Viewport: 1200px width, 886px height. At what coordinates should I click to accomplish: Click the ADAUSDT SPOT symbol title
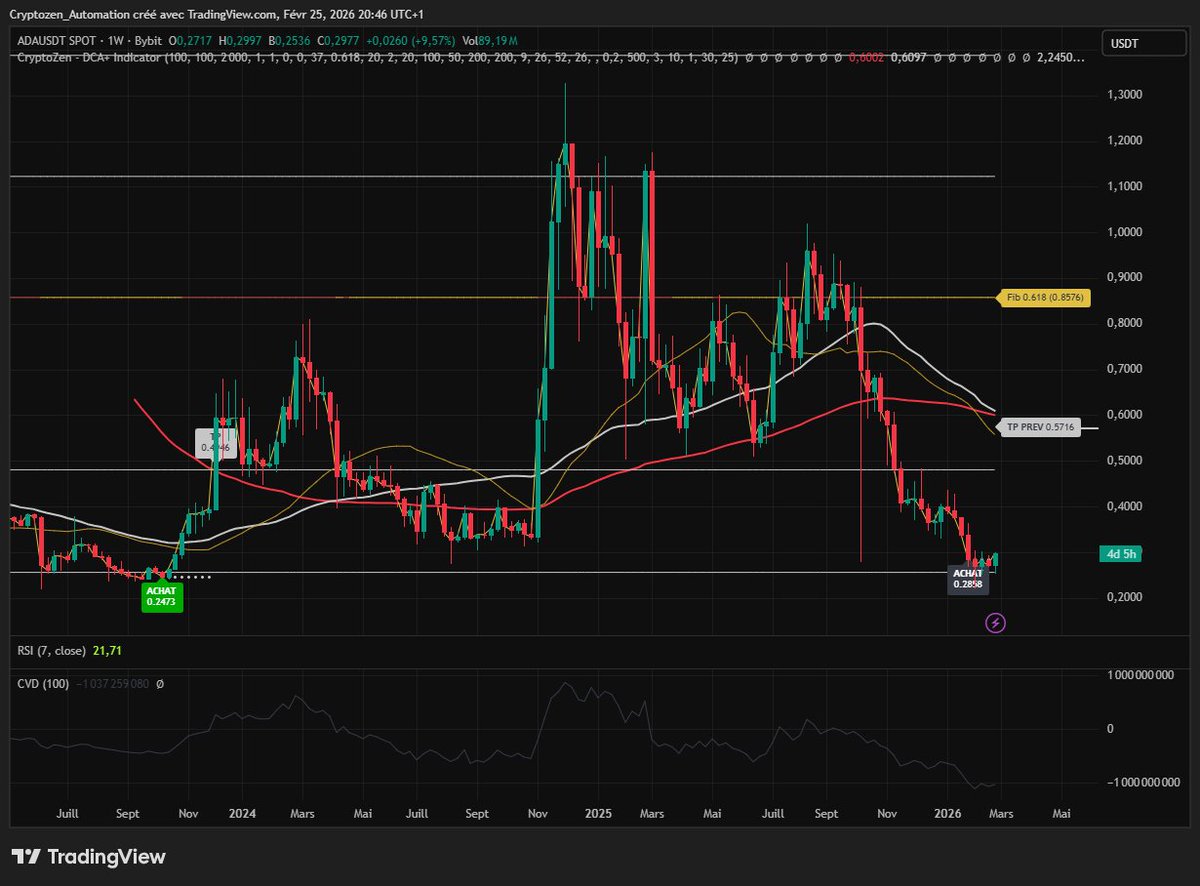coord(55,41)
